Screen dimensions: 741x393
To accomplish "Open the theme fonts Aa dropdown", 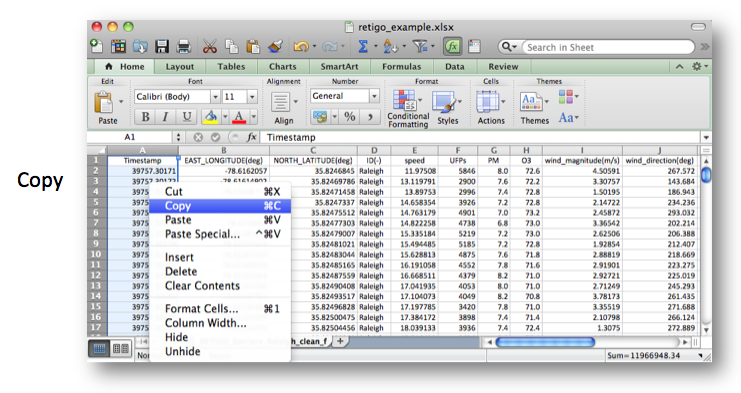I will coord(568,117).
